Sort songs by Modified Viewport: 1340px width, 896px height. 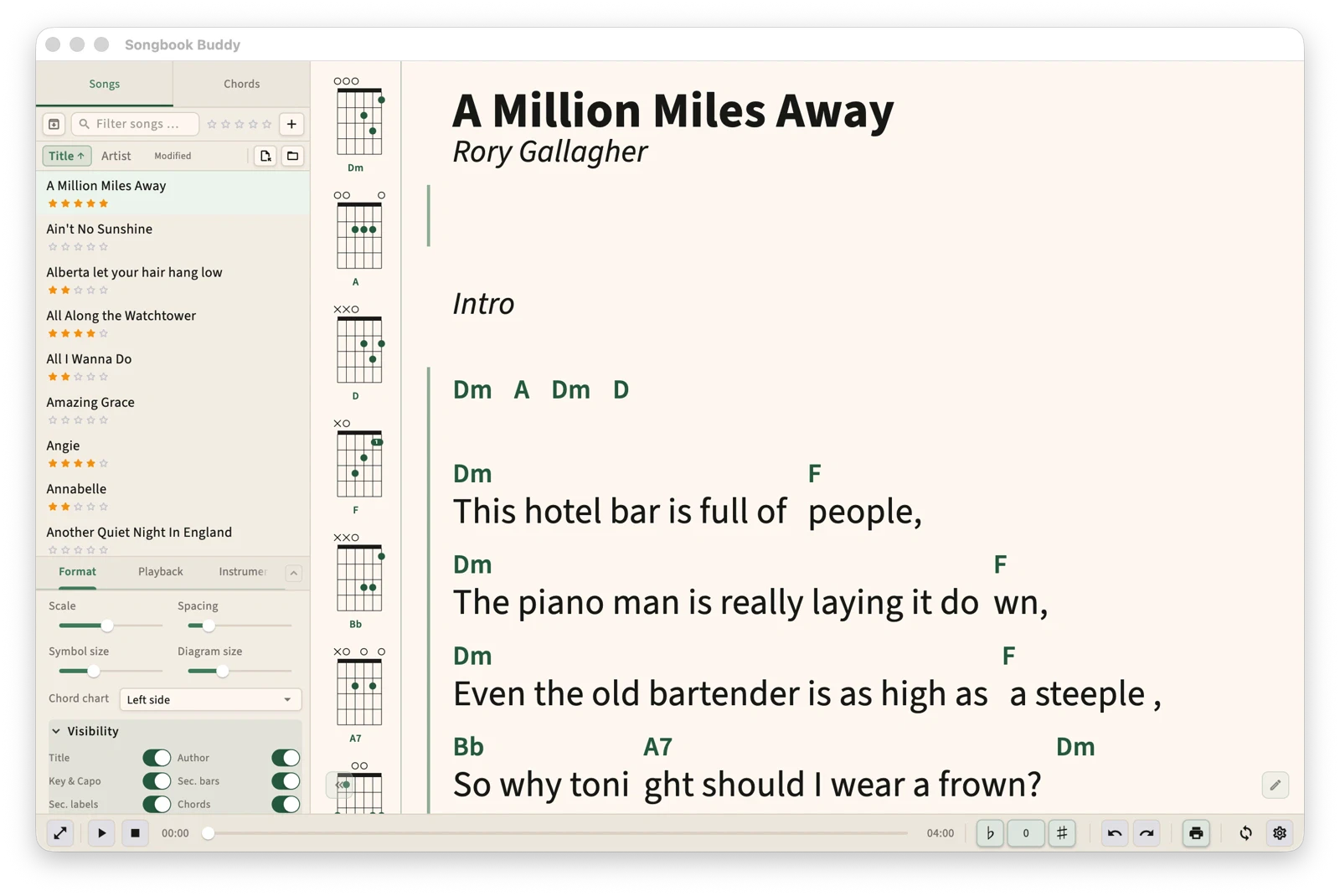coord(173,156)
